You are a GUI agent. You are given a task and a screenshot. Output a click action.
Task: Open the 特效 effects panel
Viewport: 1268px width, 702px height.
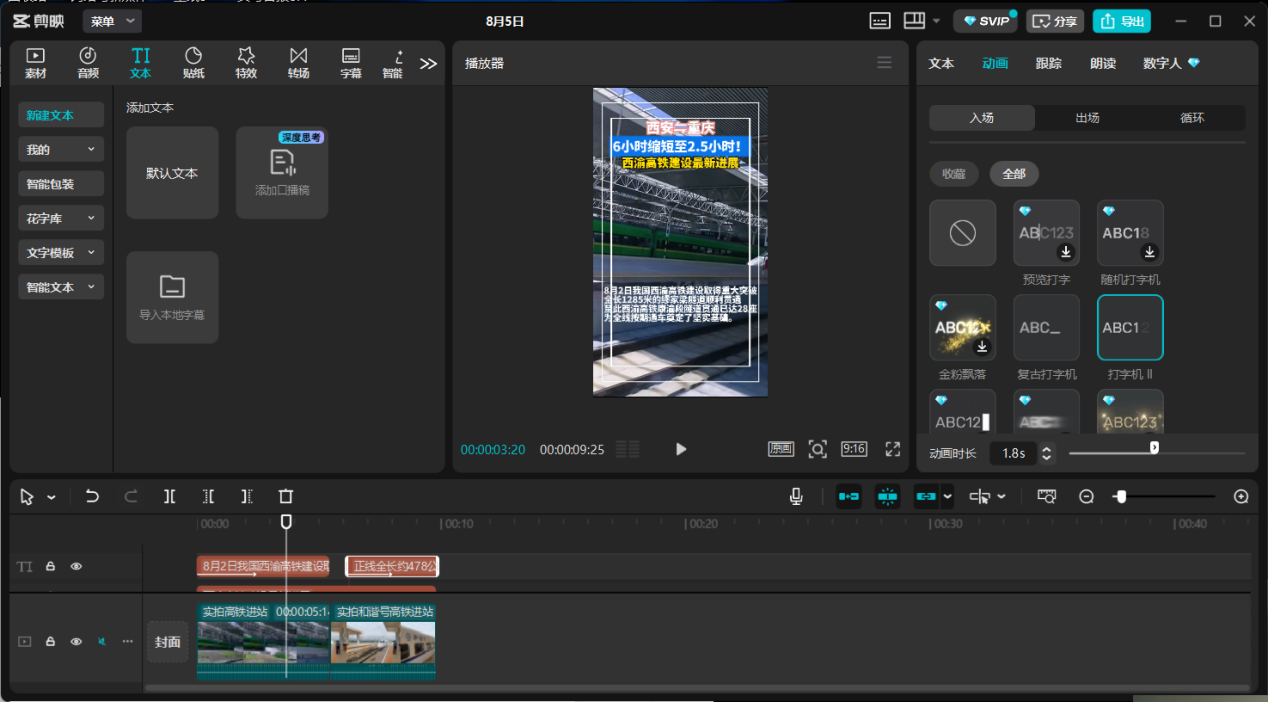246,62
